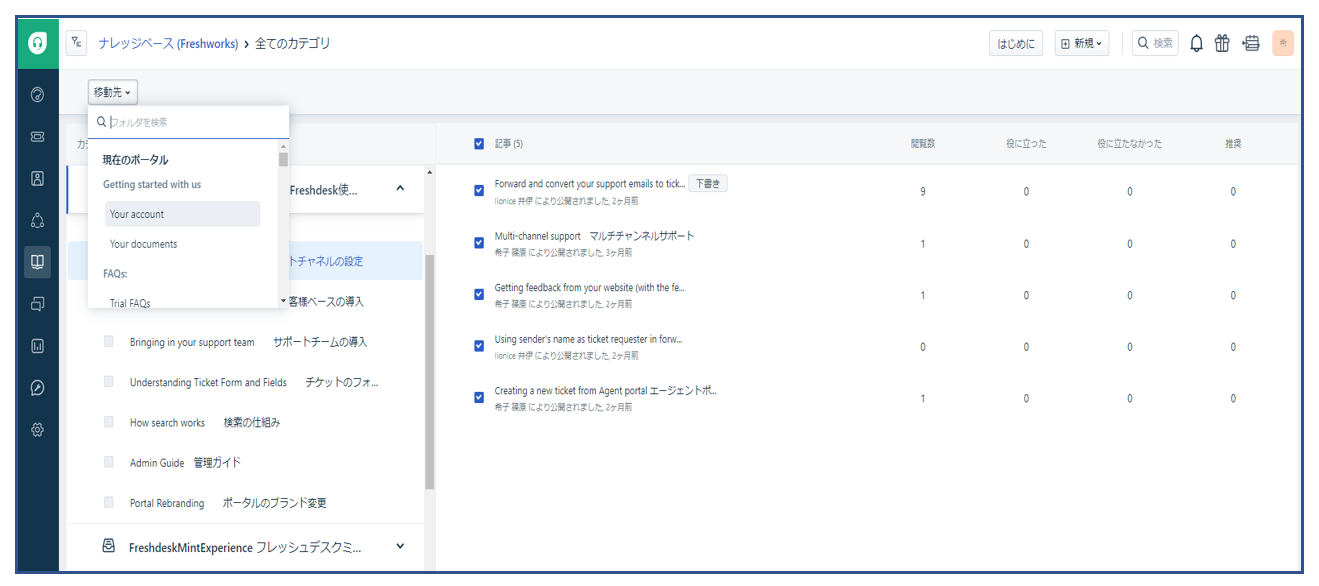Viewport: 1319px width, 586px height.
Task: Click the Freshdesk headset logo
Action: (38, 44)
